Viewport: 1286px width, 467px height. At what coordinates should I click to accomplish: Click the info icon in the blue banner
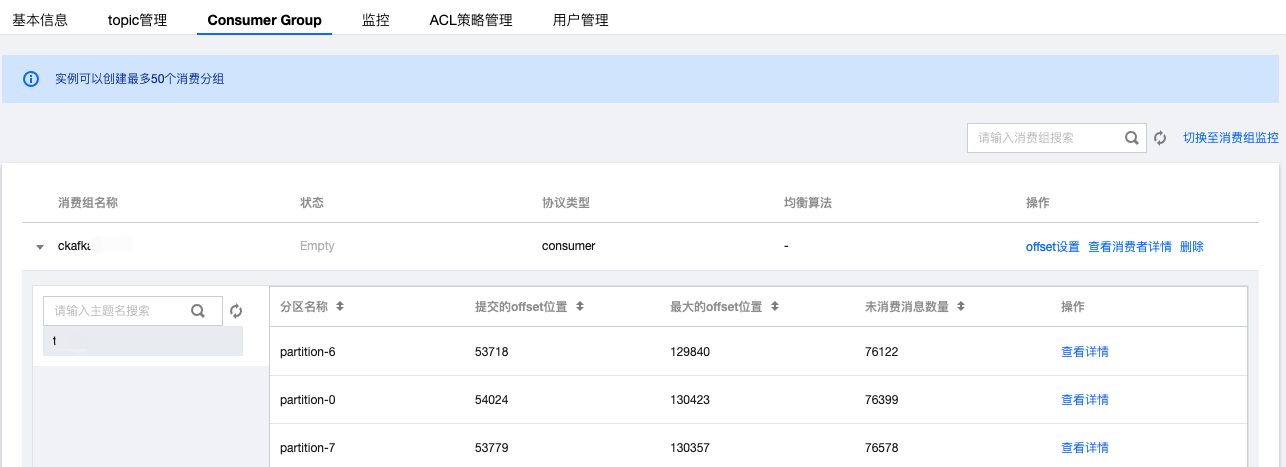pyautogui.click(x=31, y=78)
